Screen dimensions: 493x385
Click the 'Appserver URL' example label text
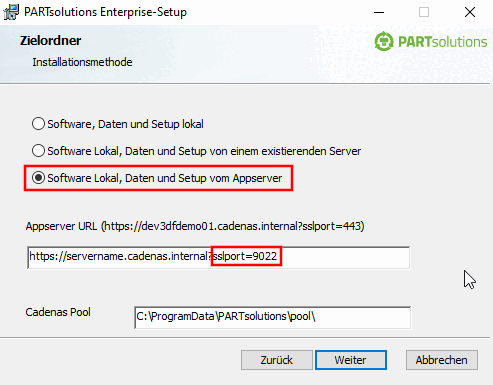(x=195, y=226)
